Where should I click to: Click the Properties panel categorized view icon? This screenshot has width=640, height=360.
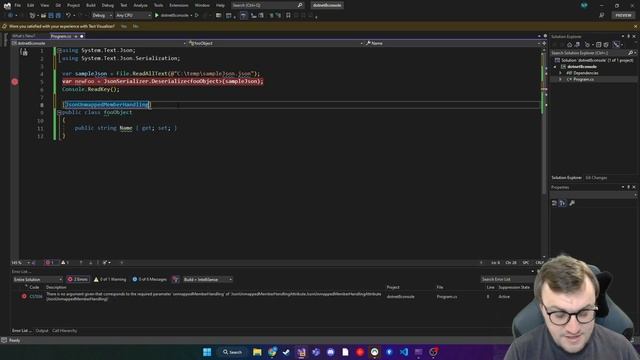[554, 203]
